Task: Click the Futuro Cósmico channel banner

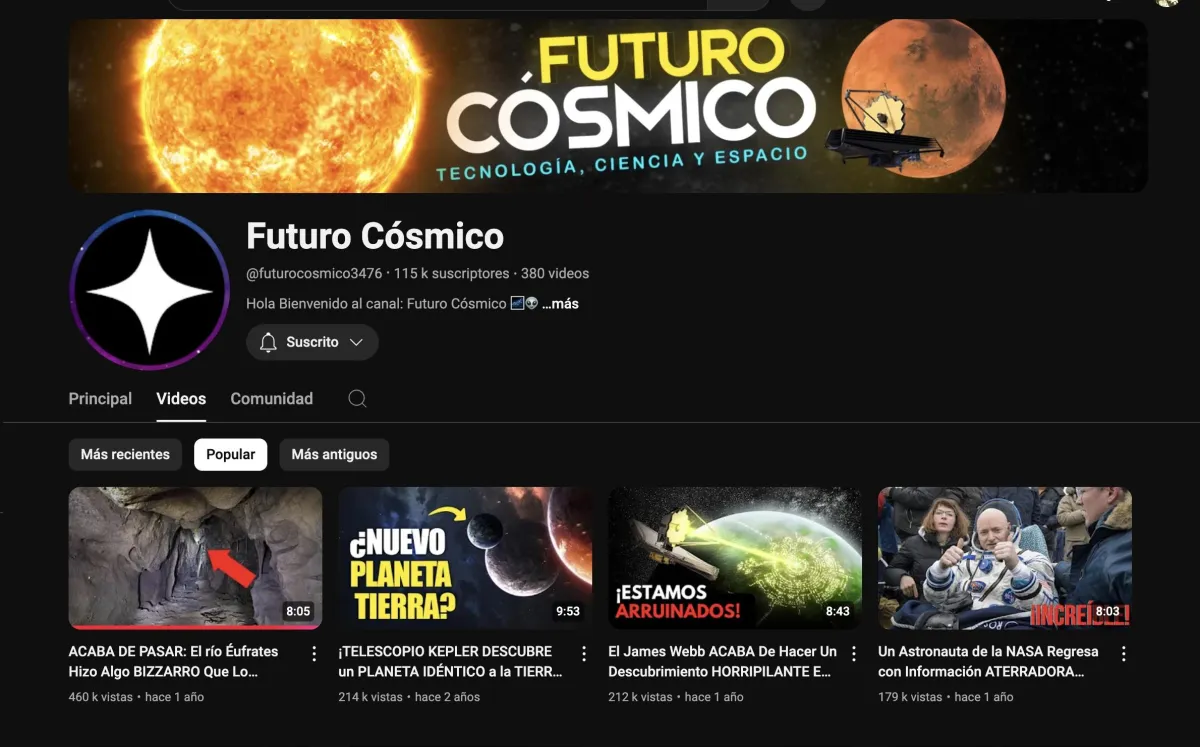Action: (608, 106)
